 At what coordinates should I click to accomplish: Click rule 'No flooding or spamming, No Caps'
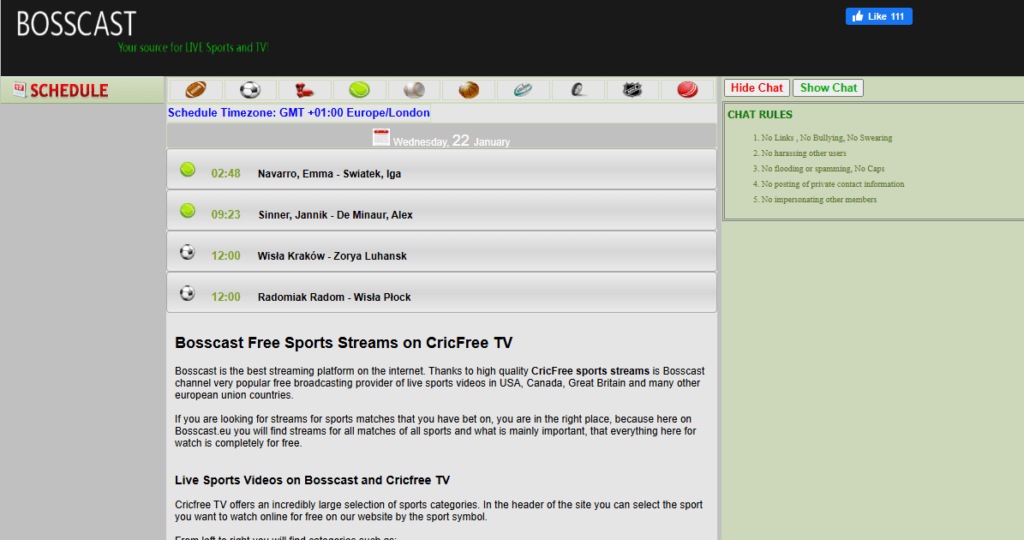click(x=823, y=168)
